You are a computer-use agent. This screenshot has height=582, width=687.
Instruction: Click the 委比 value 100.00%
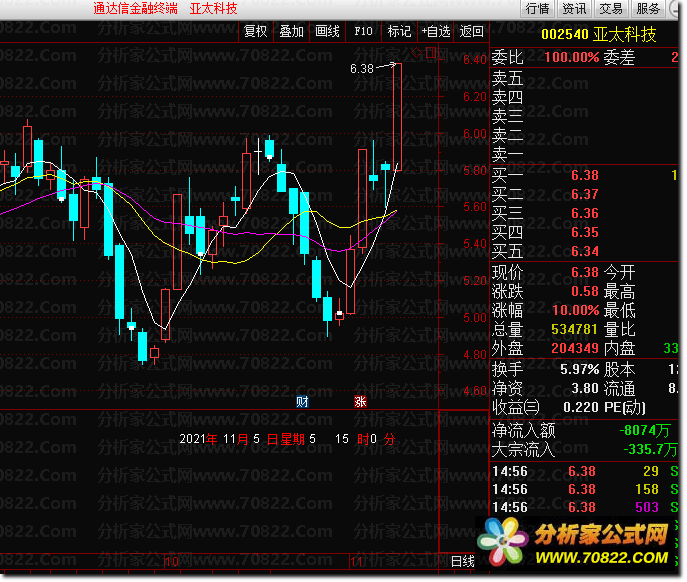[x=572, y=57]
